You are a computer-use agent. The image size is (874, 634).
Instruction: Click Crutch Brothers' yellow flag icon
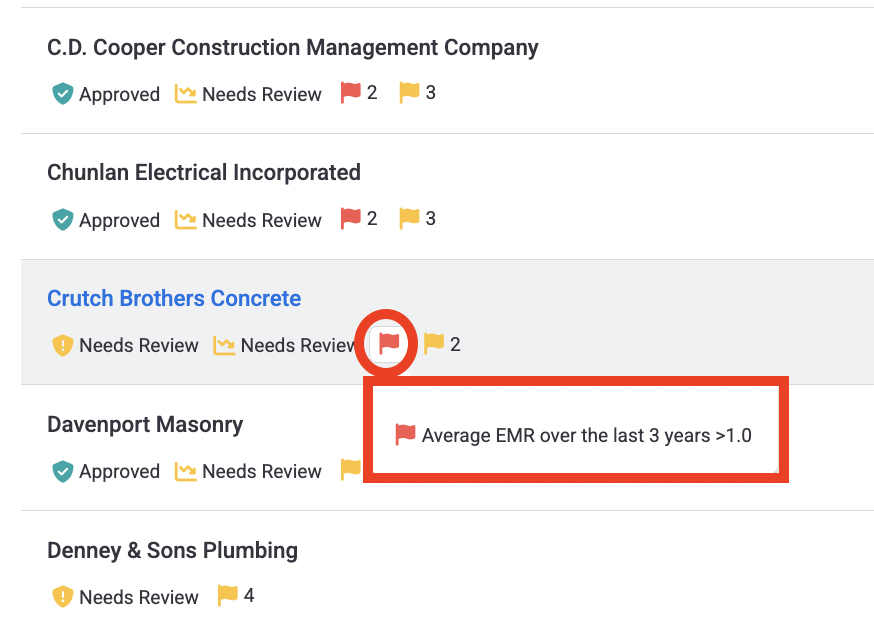(434, 343)
